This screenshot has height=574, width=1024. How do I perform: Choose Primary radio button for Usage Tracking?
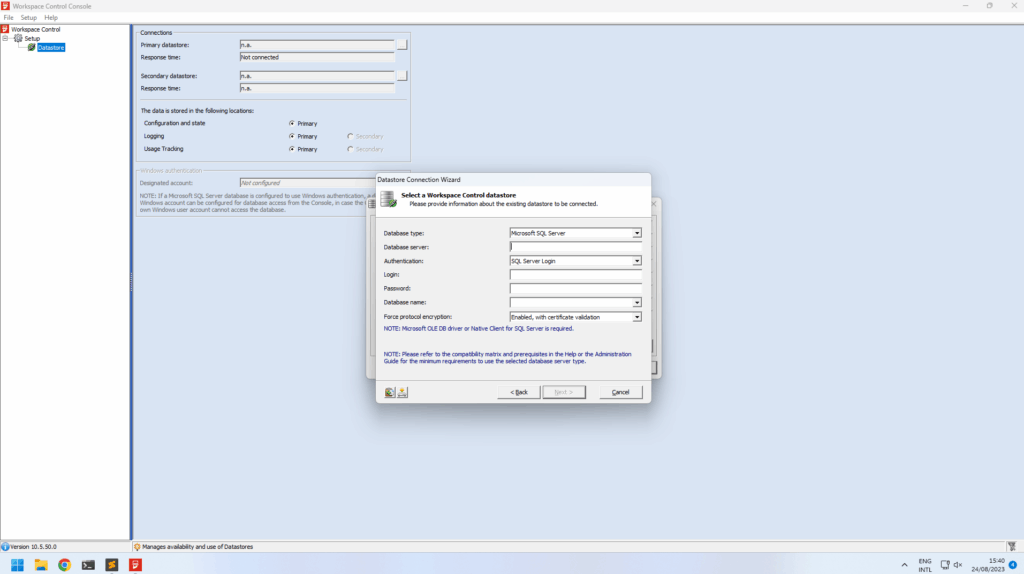(292, 149)
